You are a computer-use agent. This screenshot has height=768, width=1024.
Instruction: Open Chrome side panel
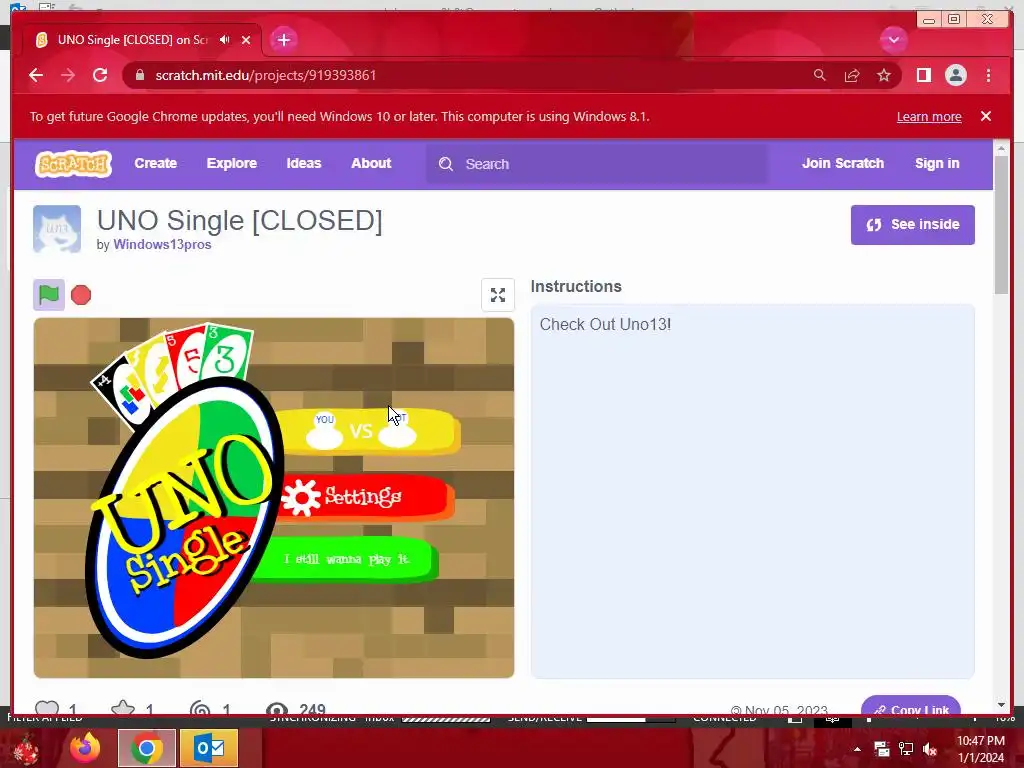(923, 75)
